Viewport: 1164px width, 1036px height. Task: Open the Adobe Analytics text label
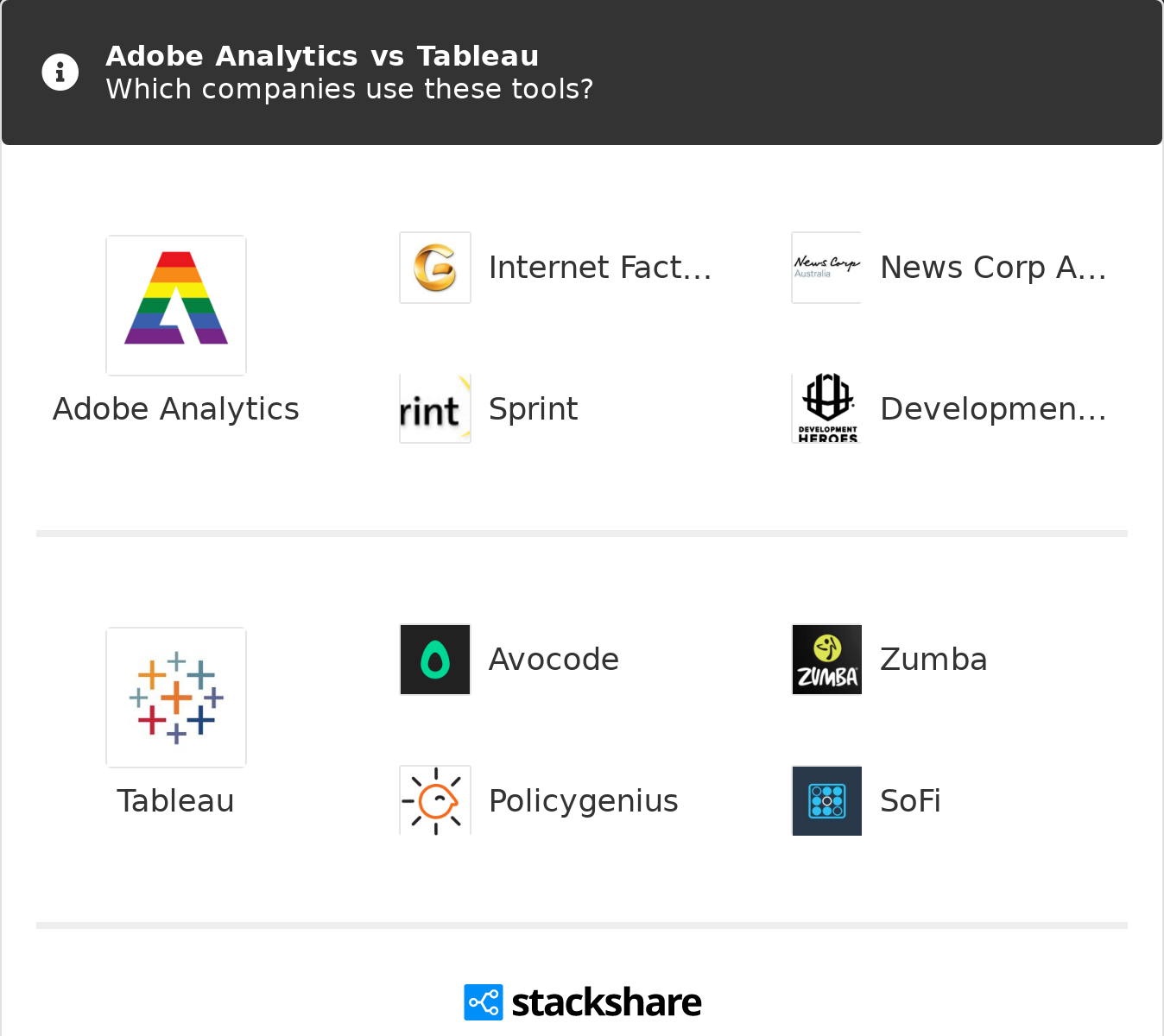[176, 409]
